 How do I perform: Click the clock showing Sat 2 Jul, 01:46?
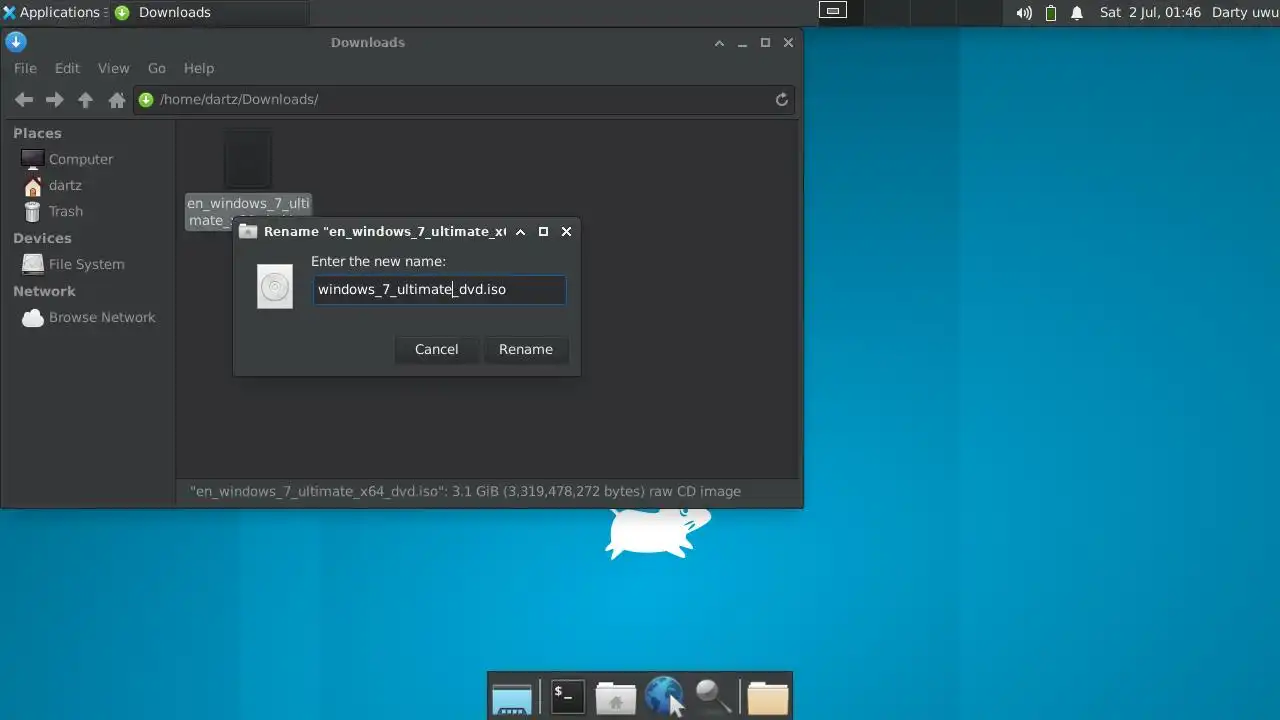(1150, 12)
